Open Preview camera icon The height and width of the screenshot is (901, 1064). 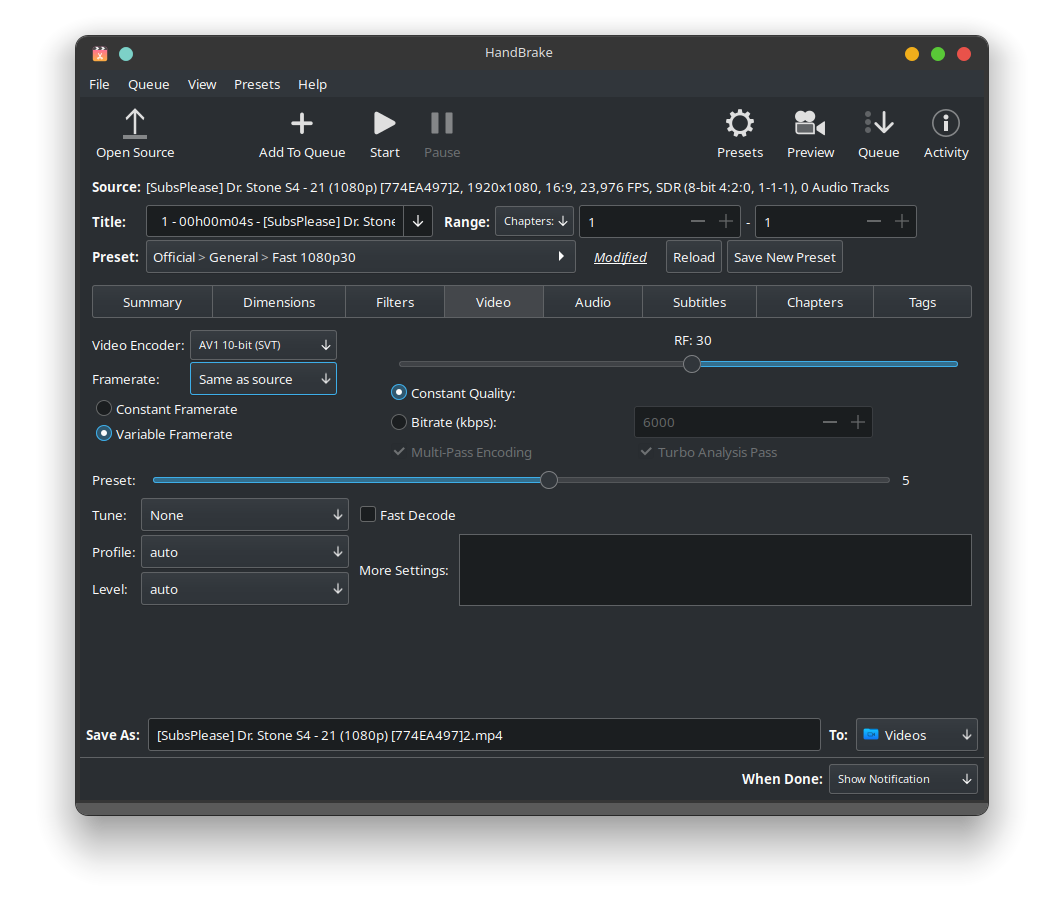coord(810,123)
